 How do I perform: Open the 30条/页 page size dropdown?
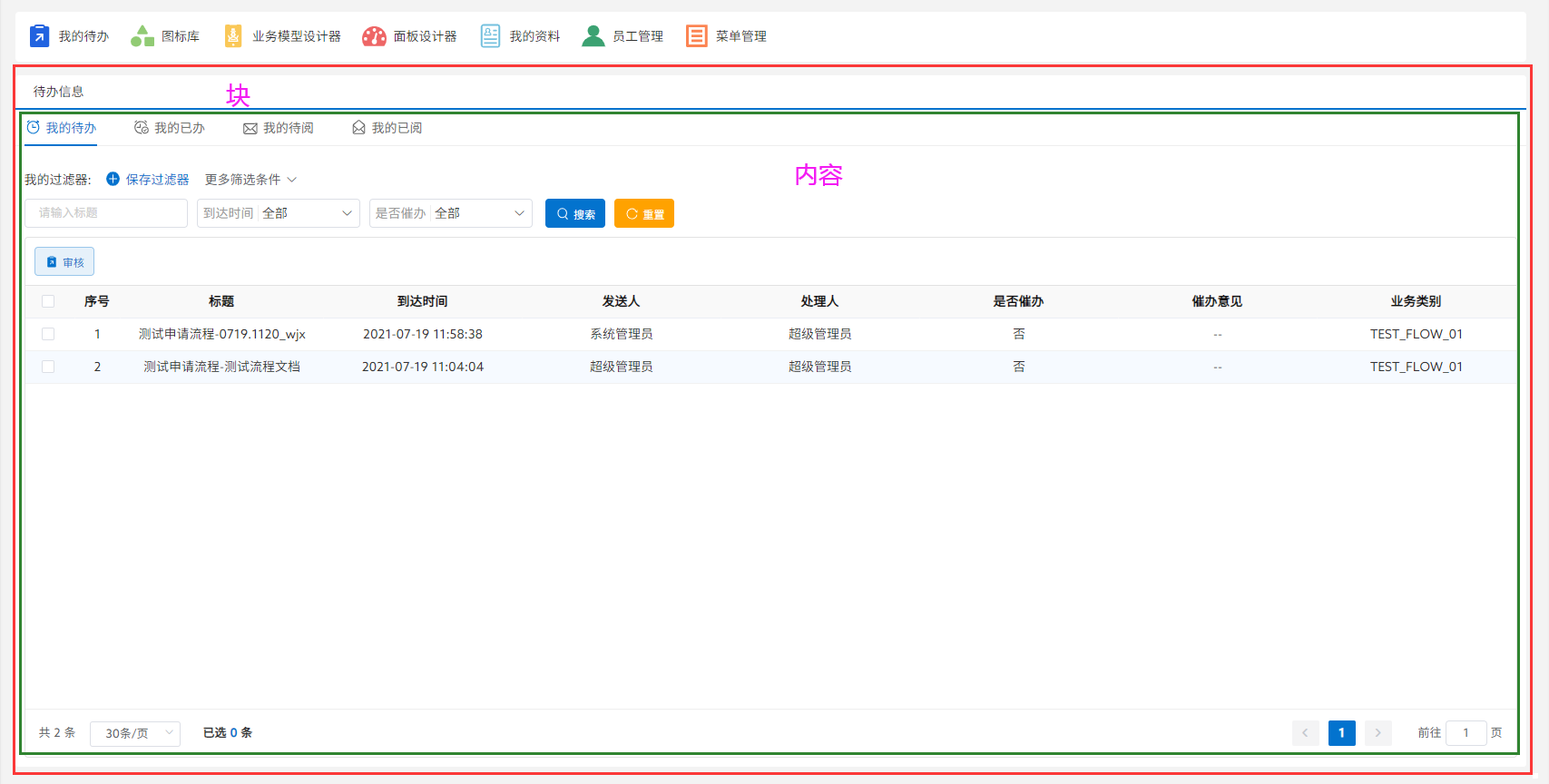[135, 733]
